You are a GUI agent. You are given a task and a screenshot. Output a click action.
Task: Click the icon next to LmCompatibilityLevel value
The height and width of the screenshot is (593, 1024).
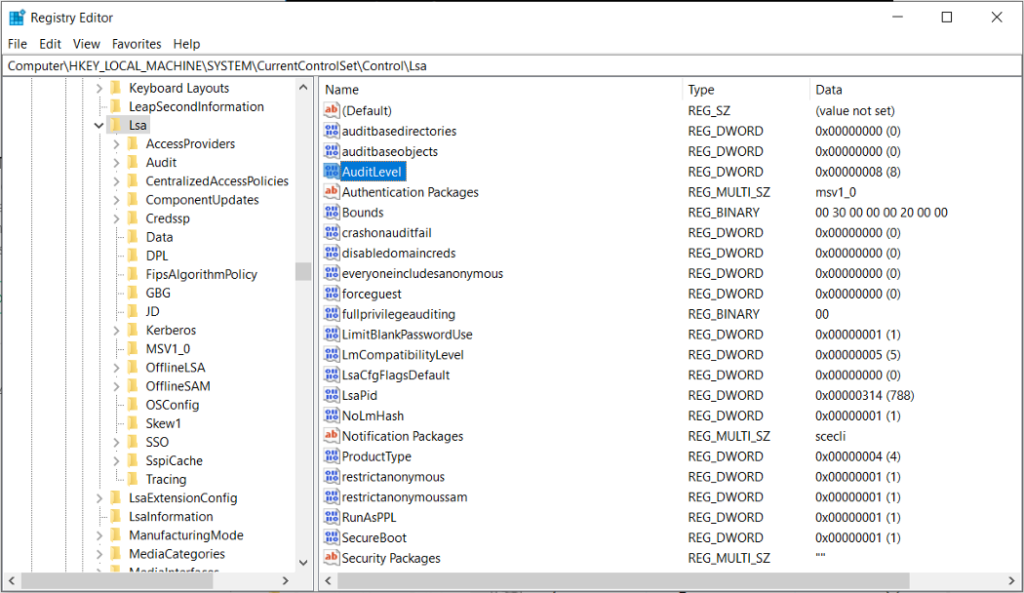(x=332, y=355)
